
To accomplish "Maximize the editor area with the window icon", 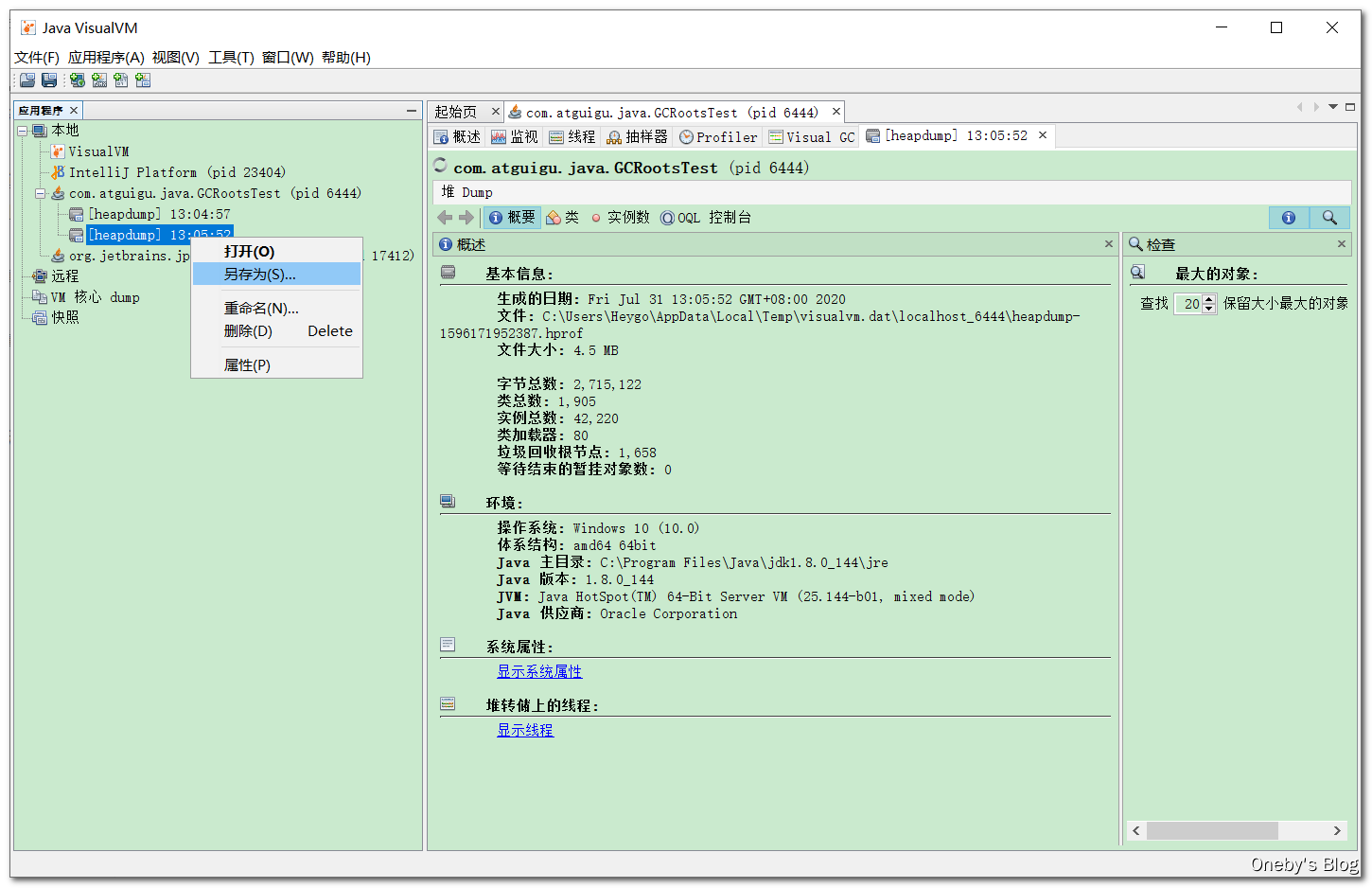I will (1350, 107).
